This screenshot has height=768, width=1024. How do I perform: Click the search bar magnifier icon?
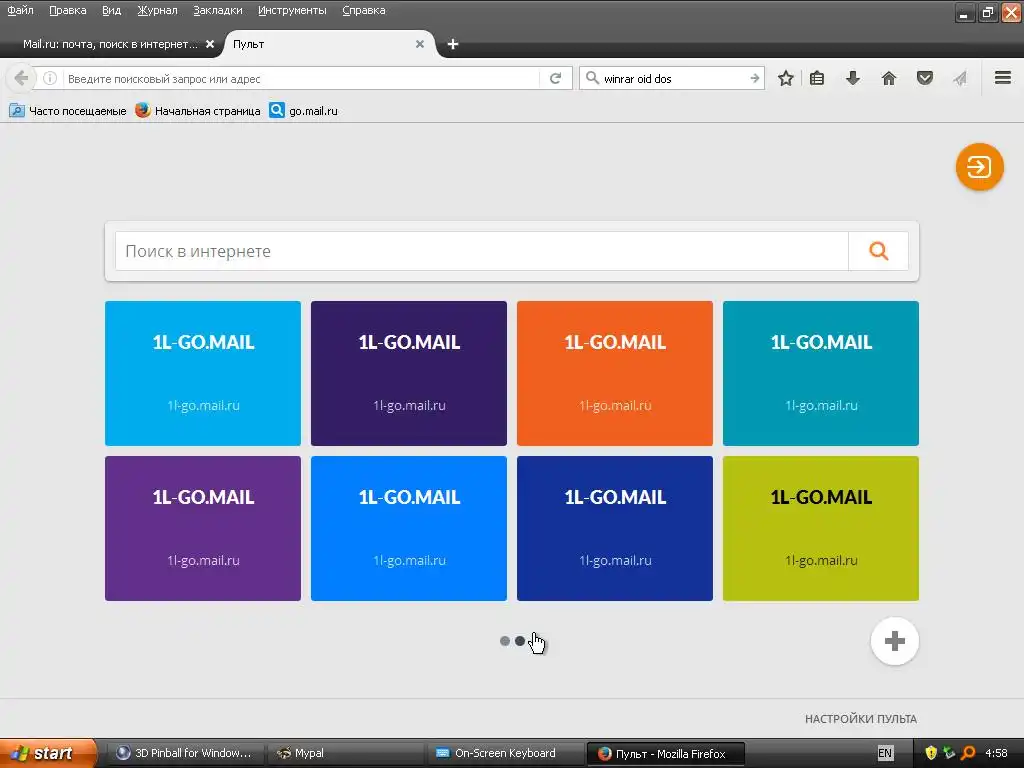(x=592, y=78)
